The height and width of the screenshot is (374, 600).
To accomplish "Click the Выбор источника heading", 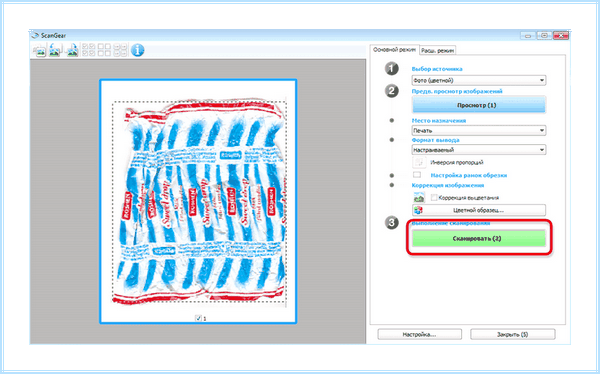I will click(x=437, y=69).
